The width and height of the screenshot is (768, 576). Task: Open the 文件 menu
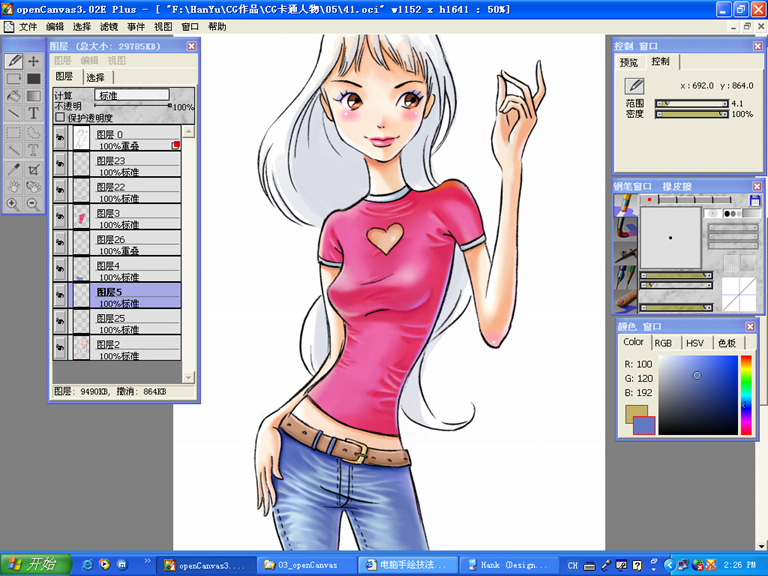point(28,26)
